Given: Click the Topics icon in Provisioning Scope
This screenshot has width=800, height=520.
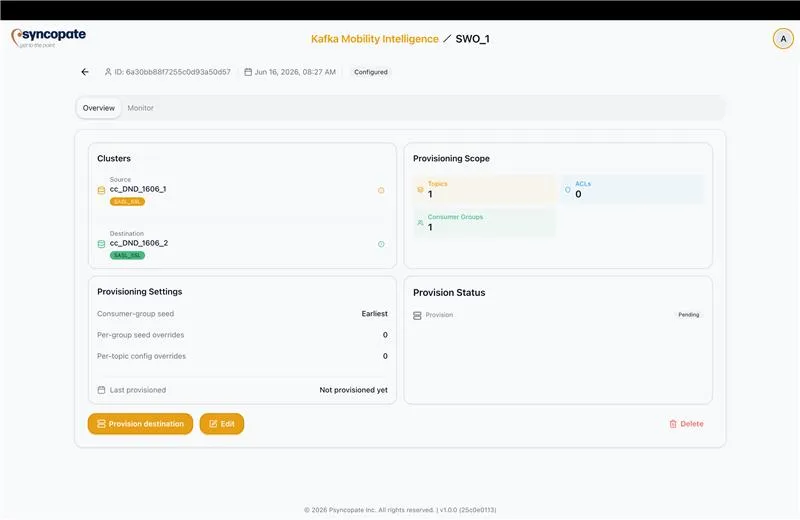Looking at the screenshot, I should tap(420, 189).
